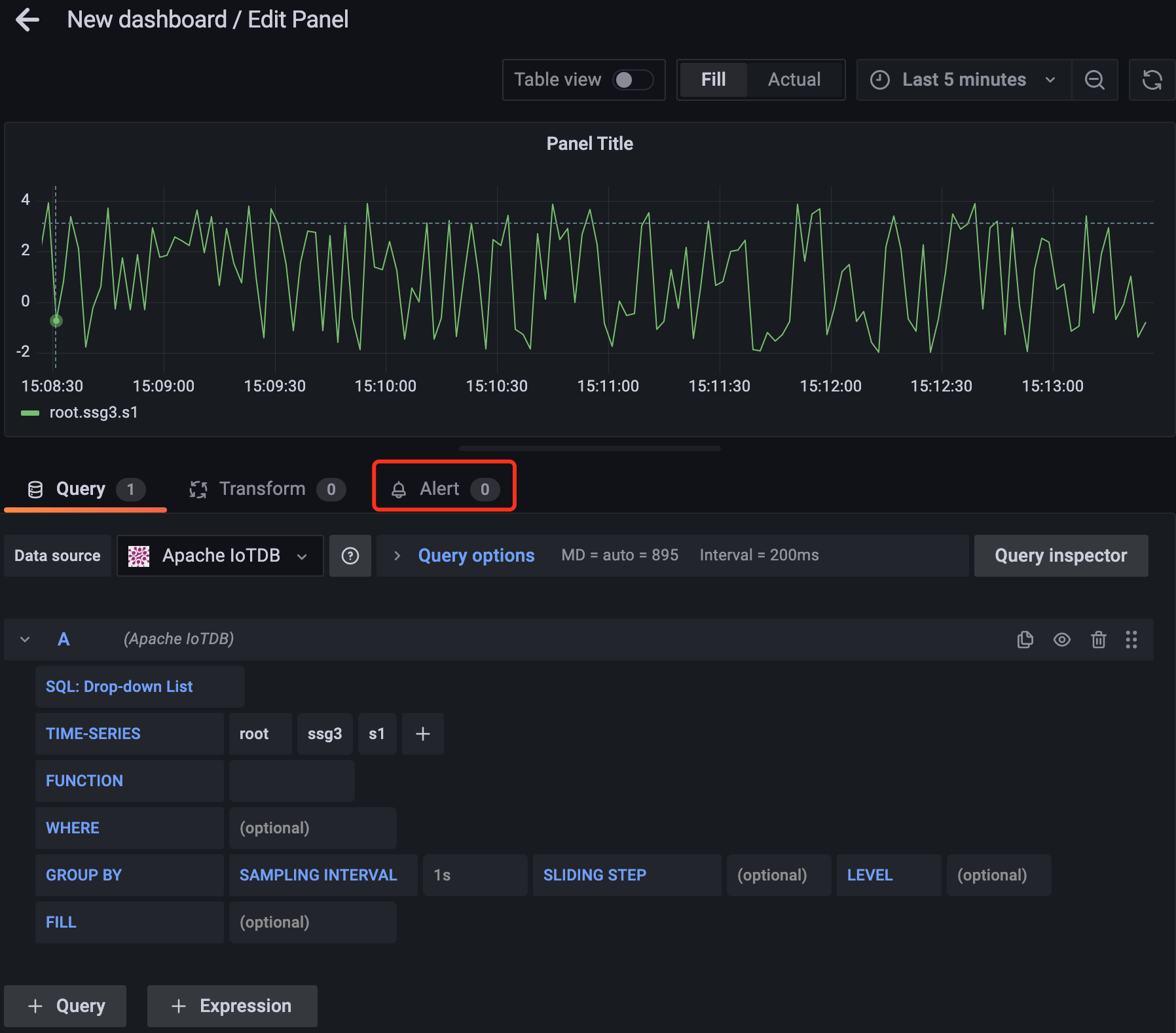Open the Last 5 minutes time picker
The width and height of the screenshot is (1176, 1033).
[963, 80]
